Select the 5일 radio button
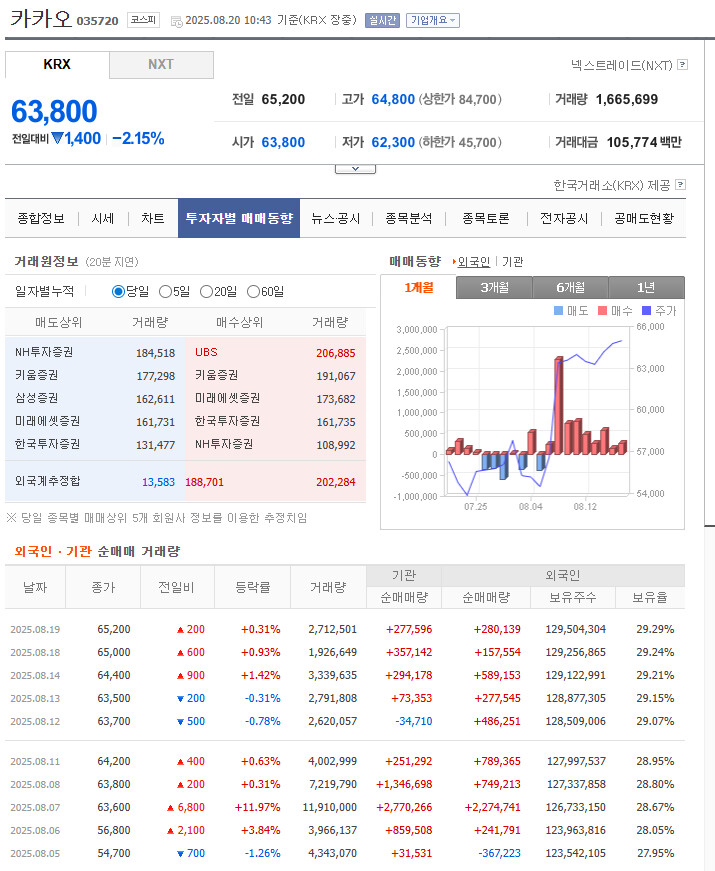 (x=165, y=292)
